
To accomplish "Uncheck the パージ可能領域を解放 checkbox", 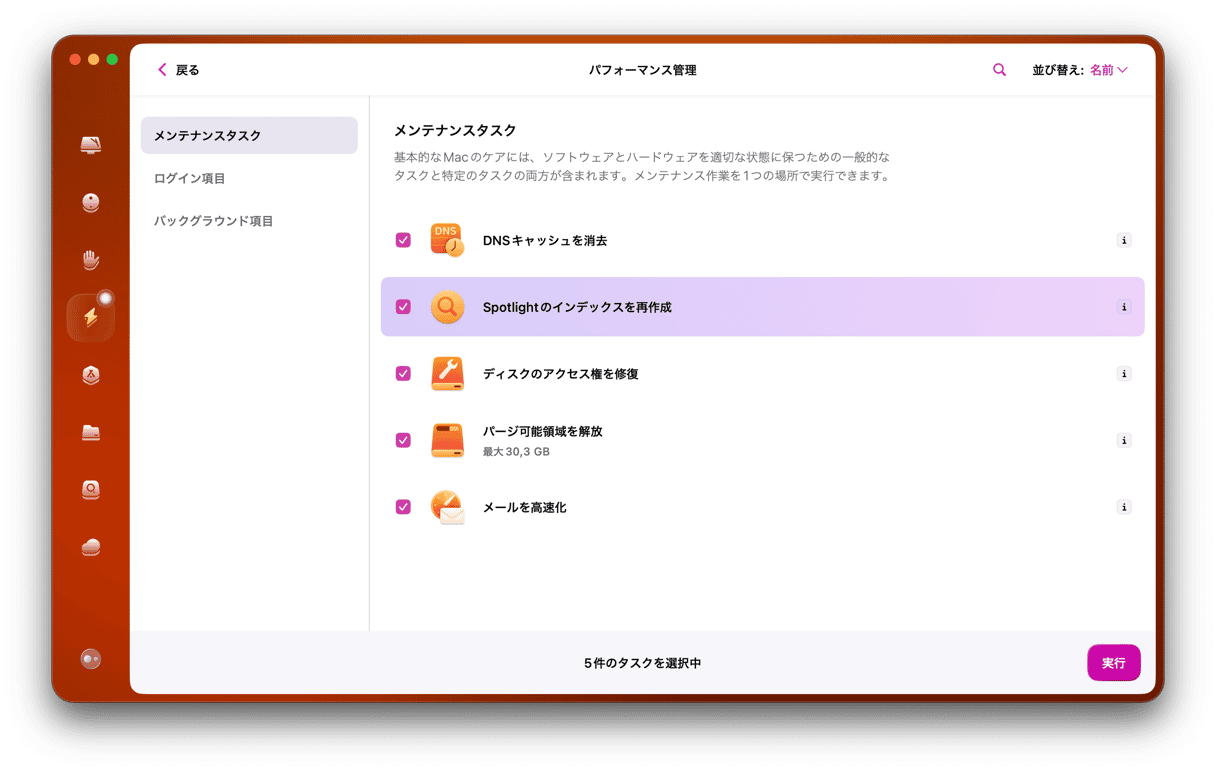I will pyautogui.click(x=403, y=440).
